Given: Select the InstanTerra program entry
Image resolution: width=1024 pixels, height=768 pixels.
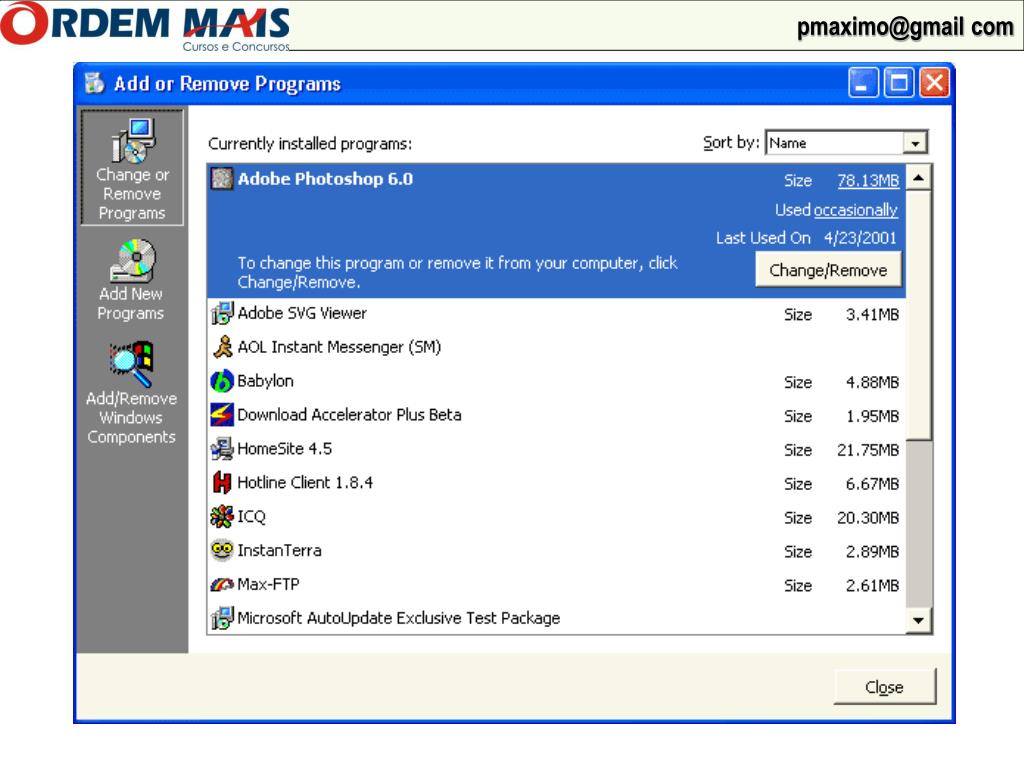Looking at the screenshot, I should coord(556,551).
